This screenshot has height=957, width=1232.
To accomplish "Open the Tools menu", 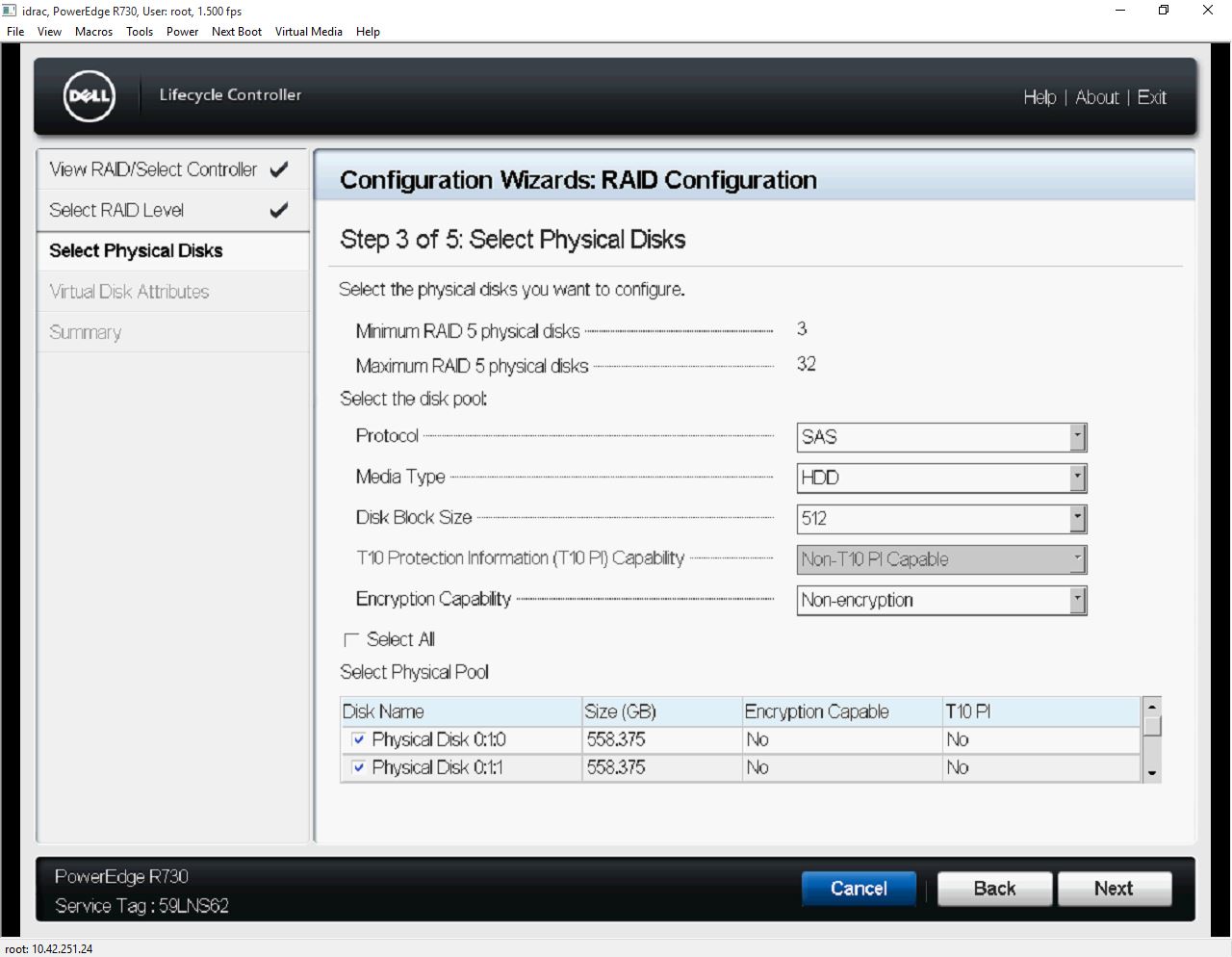I will tap(140, 31).
